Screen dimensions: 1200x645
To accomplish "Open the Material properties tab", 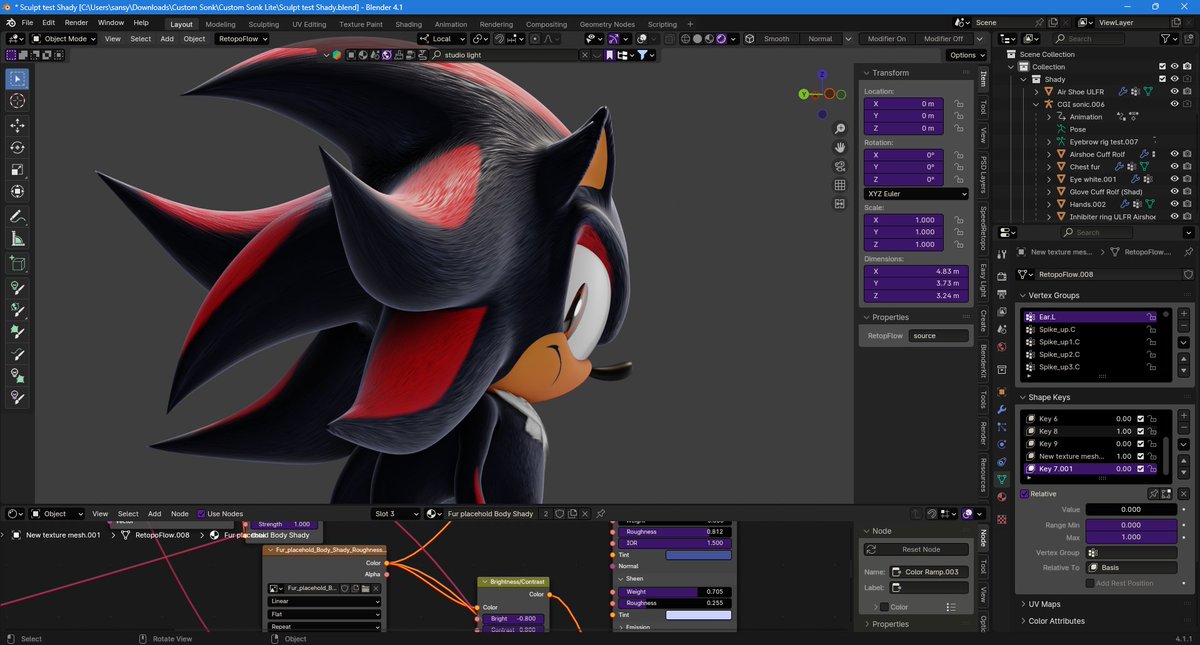I will tap(1002, 496).
